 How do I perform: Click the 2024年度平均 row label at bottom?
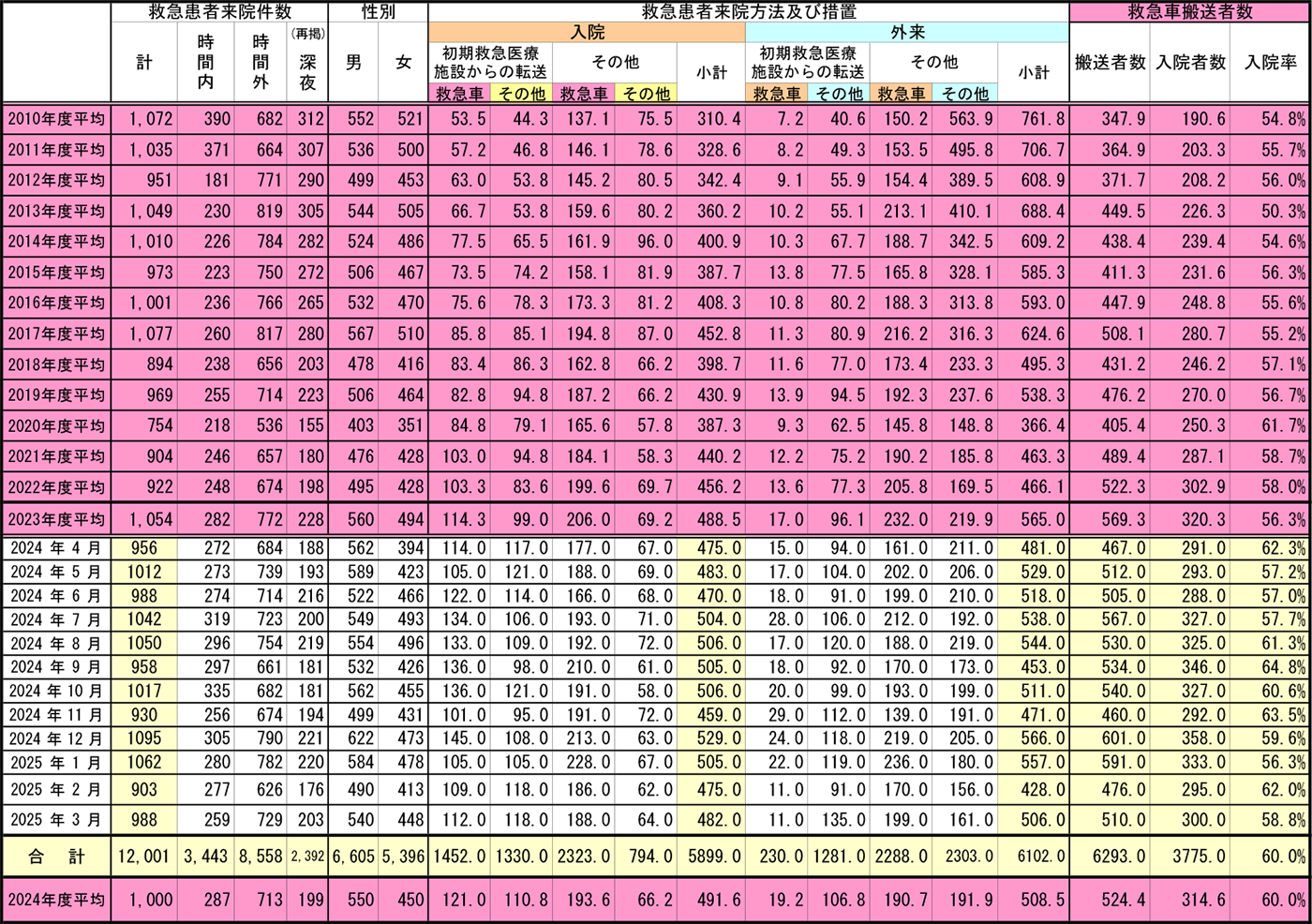(56, 900)
